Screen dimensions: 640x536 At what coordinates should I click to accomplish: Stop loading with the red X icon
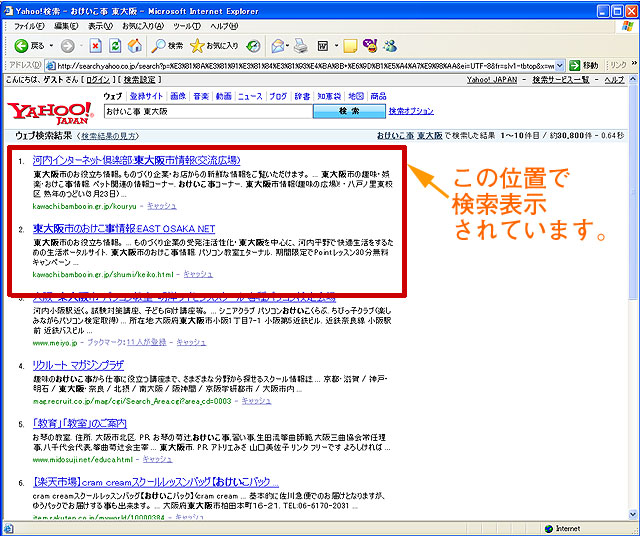point(95,46)
